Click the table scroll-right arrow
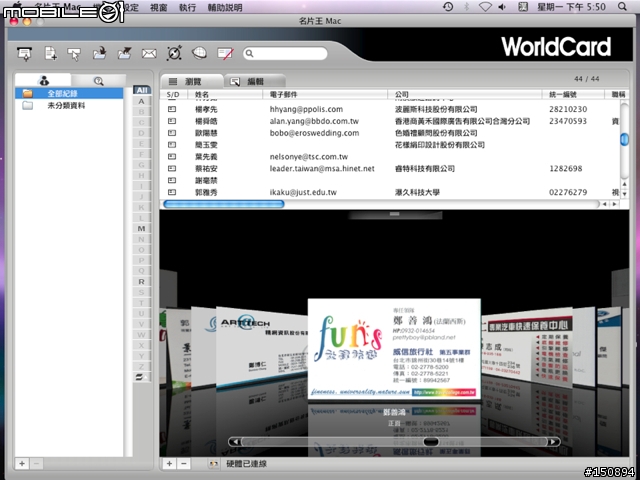Image resolution: width=640 pixels, height=480 pixels. point(614,204)
